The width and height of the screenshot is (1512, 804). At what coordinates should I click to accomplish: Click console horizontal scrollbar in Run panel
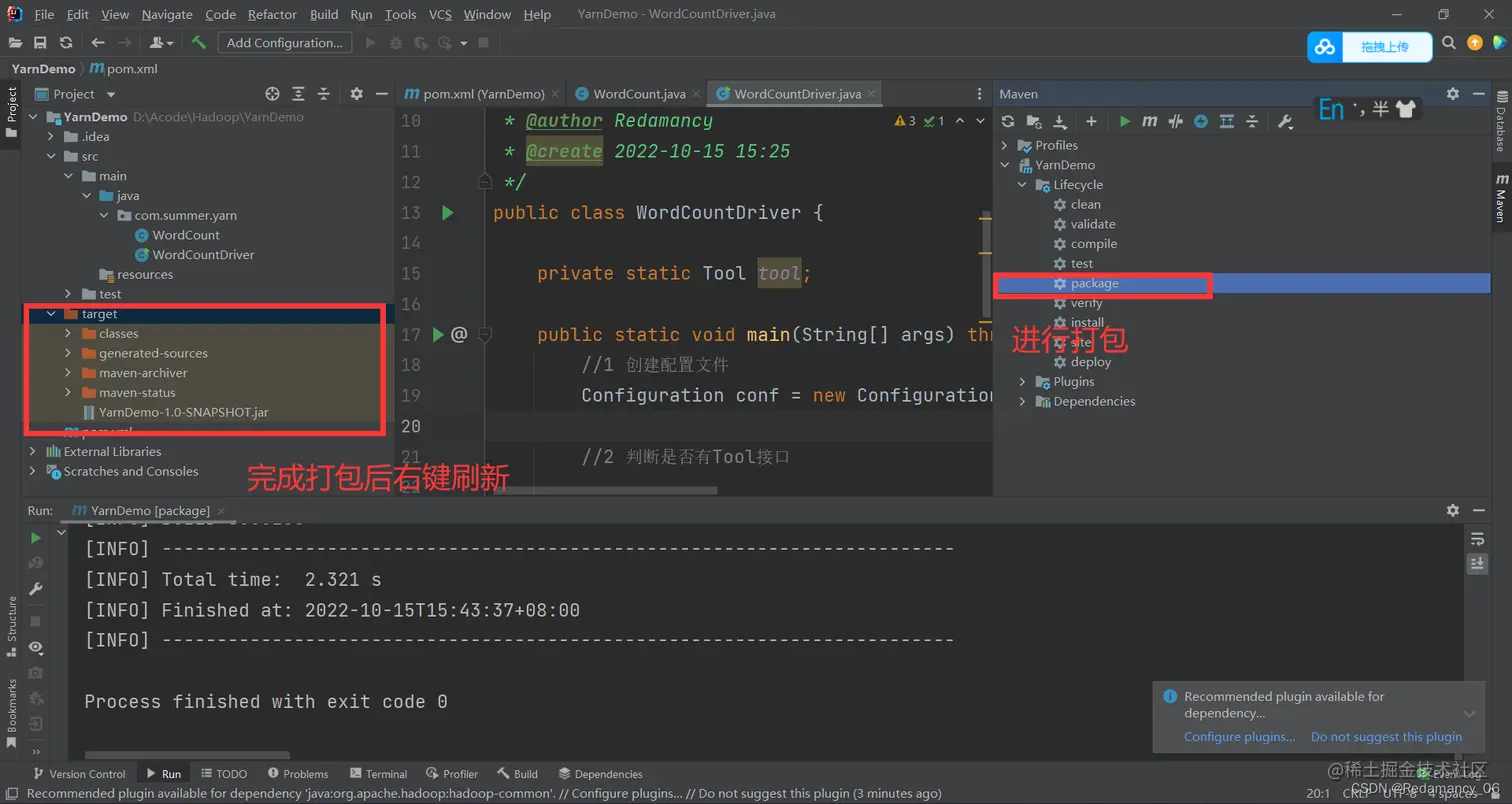(x=187, y=755)
